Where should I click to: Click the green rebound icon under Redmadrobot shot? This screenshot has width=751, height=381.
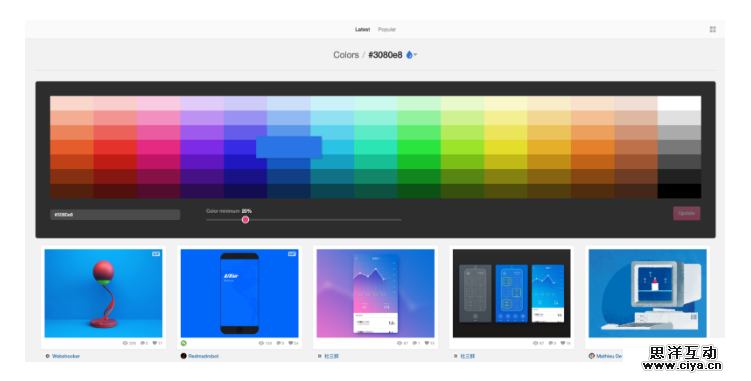pyautogui.click(x=183, y=343)
